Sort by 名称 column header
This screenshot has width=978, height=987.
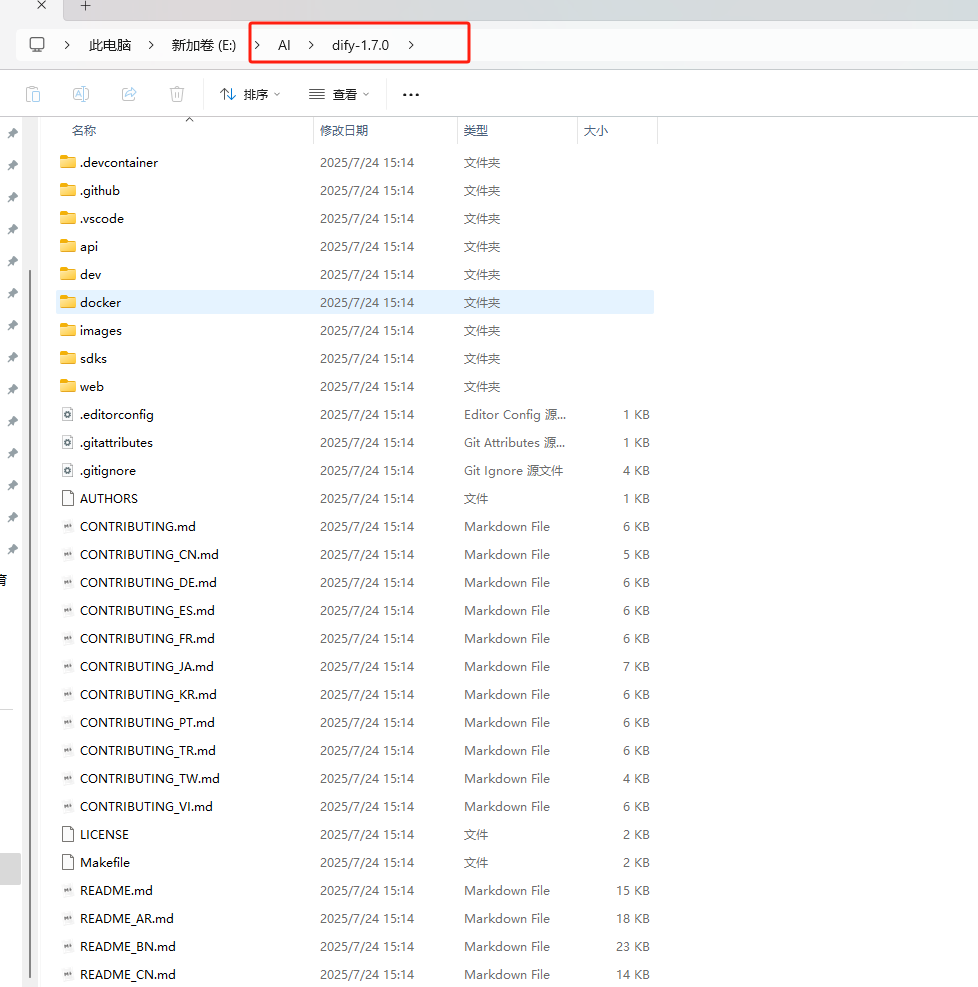84,131
